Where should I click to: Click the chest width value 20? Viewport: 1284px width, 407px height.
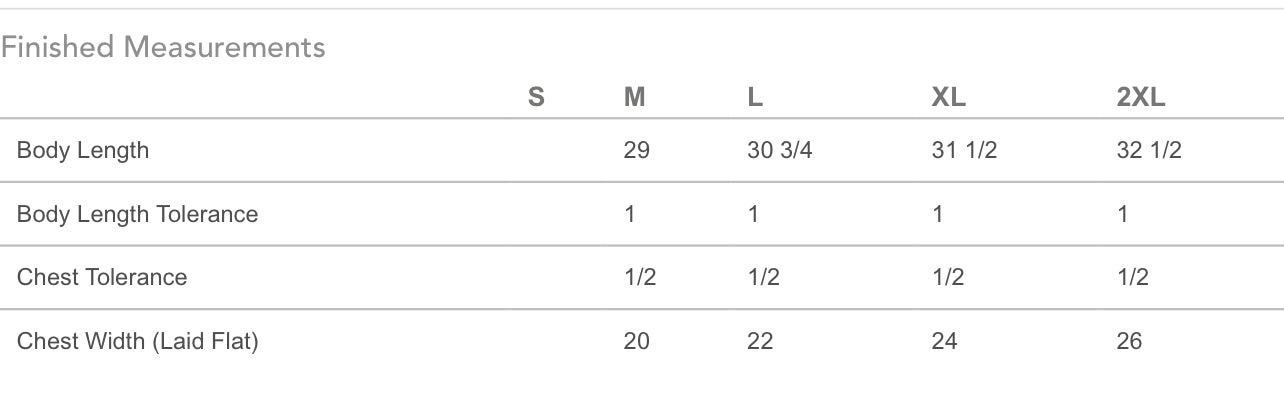point(636,341)
